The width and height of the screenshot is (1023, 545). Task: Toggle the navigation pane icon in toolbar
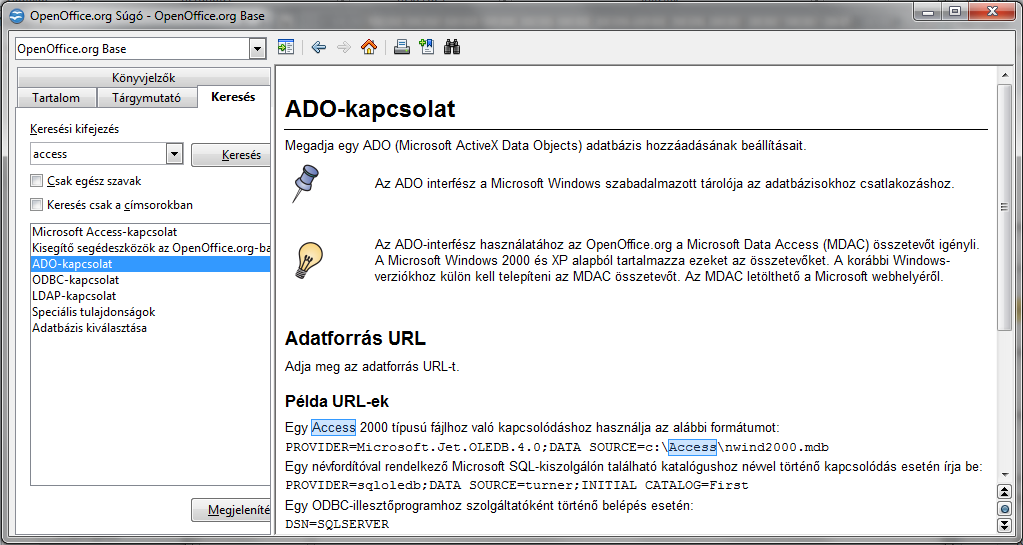[286, 47]
